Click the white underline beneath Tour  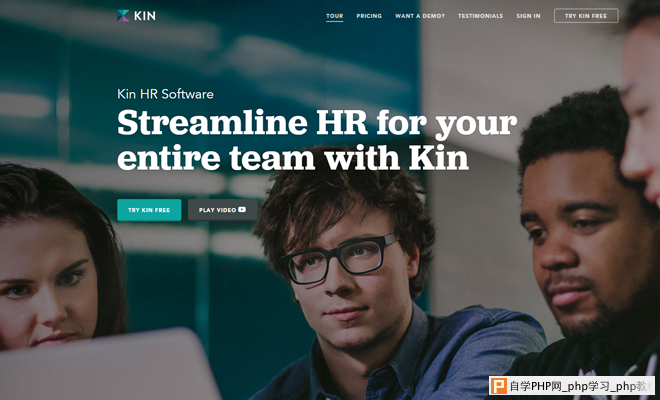click(335, 21)
